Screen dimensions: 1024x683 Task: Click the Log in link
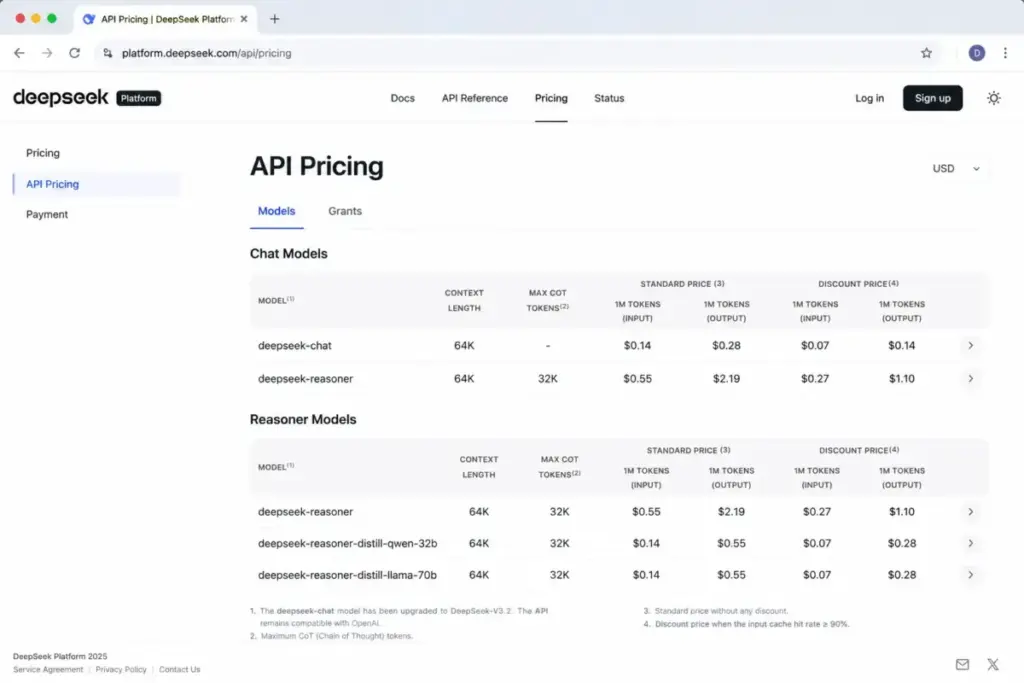point(869,98)
